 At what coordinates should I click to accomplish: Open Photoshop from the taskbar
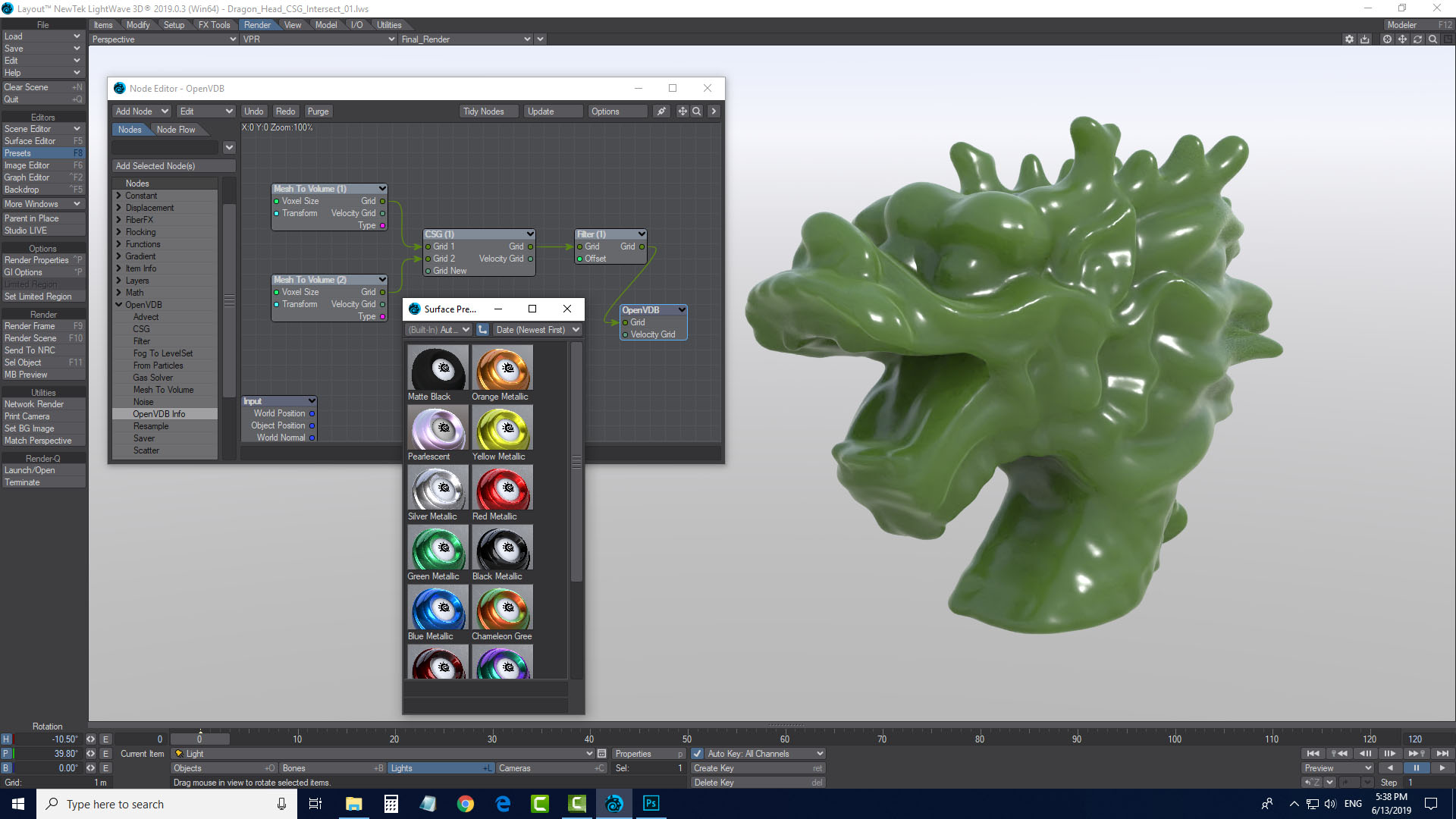(651, 804)
